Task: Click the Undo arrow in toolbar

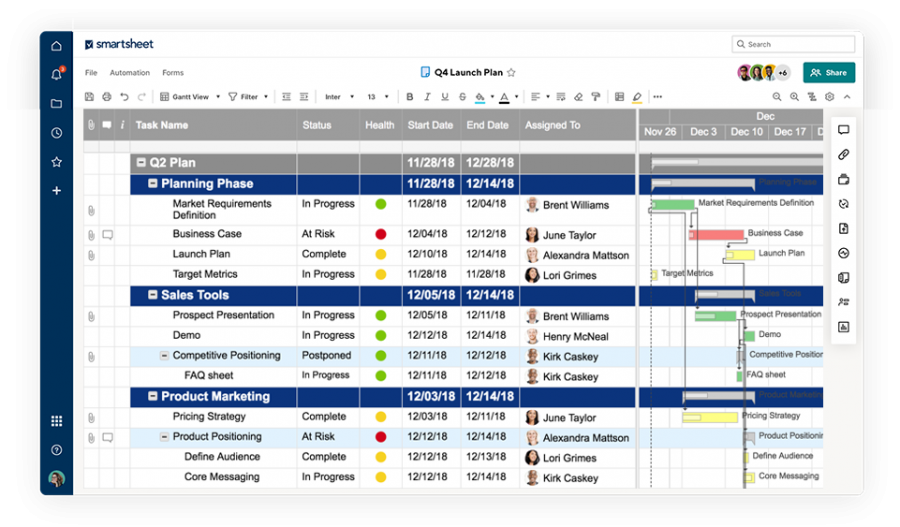Action: 124,97
